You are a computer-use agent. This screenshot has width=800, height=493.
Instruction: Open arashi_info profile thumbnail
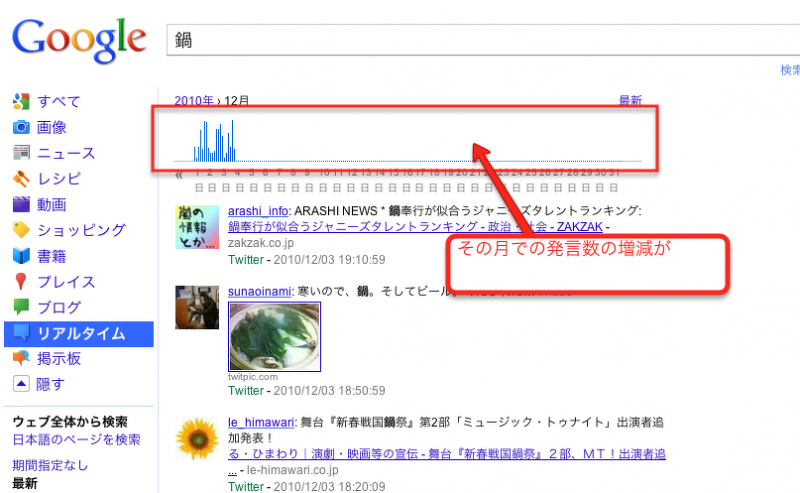point(197,227)
